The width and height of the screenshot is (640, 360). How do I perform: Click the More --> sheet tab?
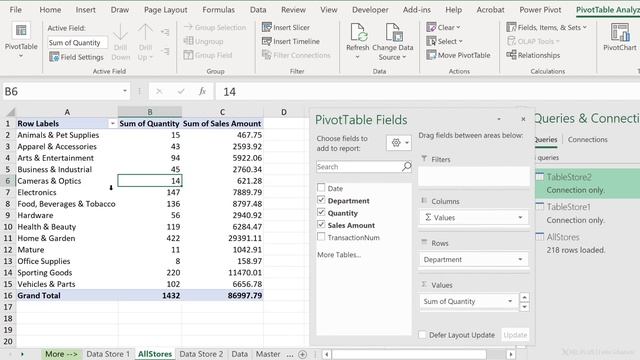tap(61, 354)
